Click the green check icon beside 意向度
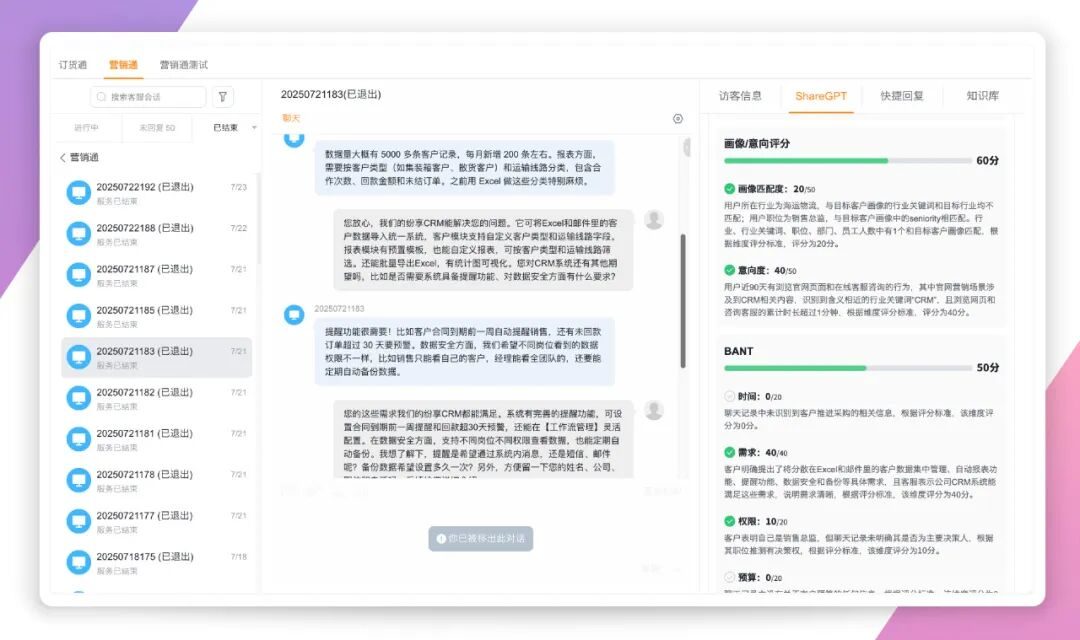This screenshot has height=640, width=1080. (729, 270)
